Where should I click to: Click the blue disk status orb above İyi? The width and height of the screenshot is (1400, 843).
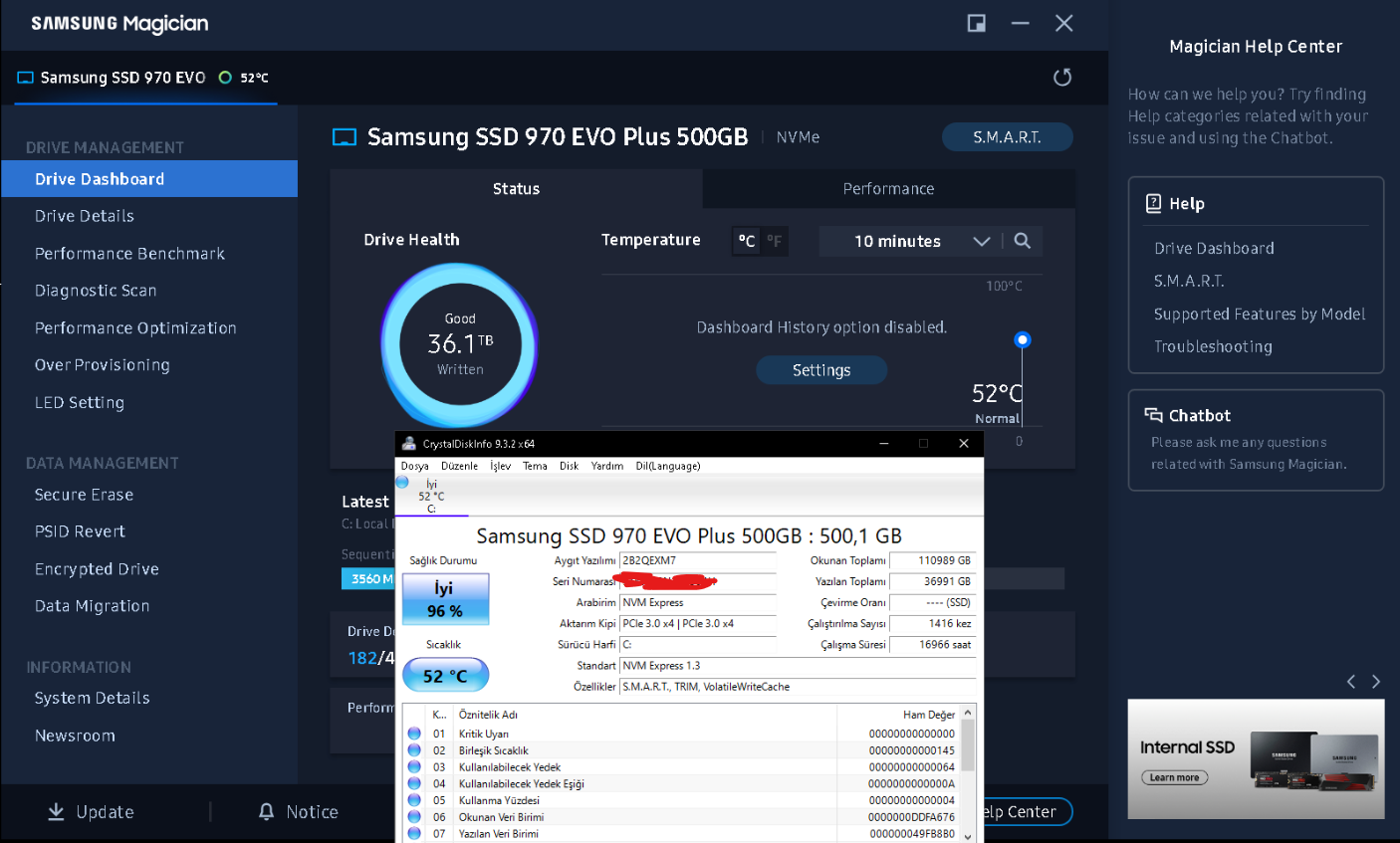[402, 483]
